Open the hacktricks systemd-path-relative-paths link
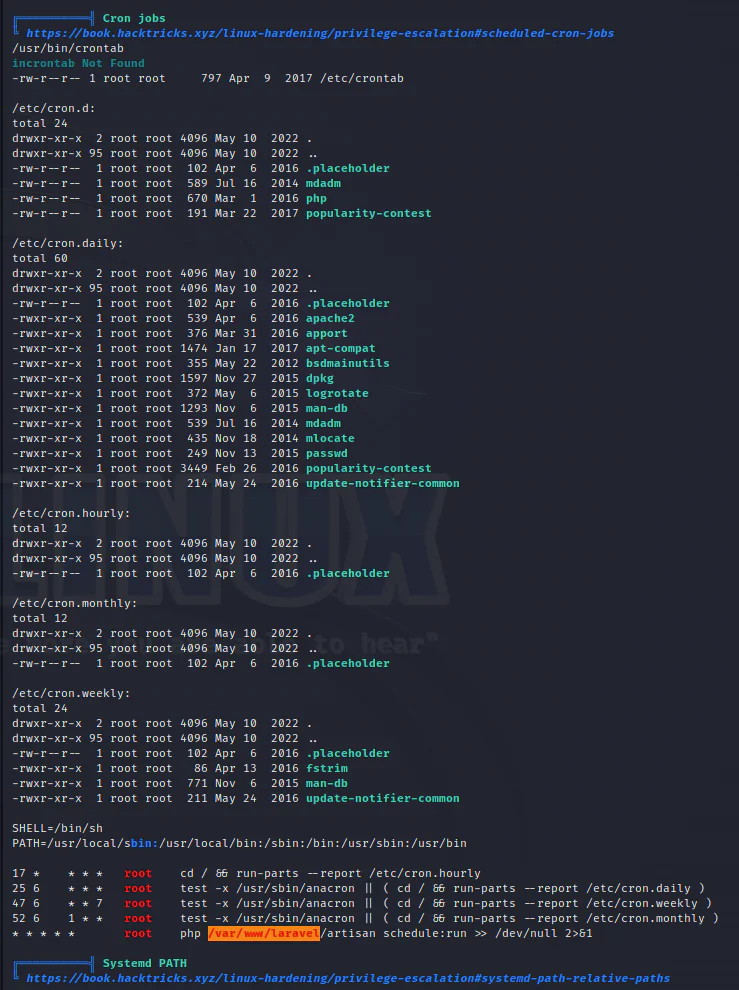The width and height of the screenshot is (739, 990). pyautogui.click(x=347, y=978)
